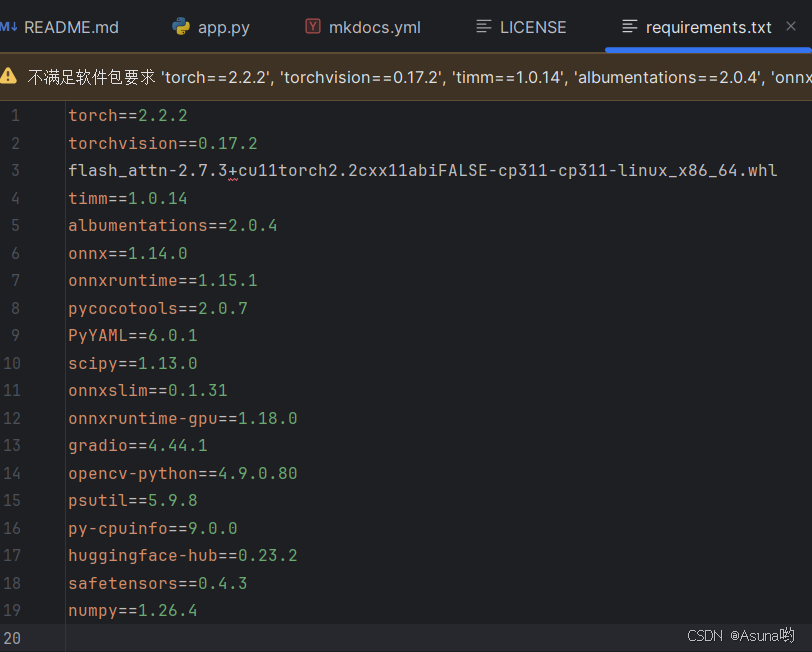Click line number 3 in the gutter
The height and width of the screenshot is (652, 812).
point(14,170)
